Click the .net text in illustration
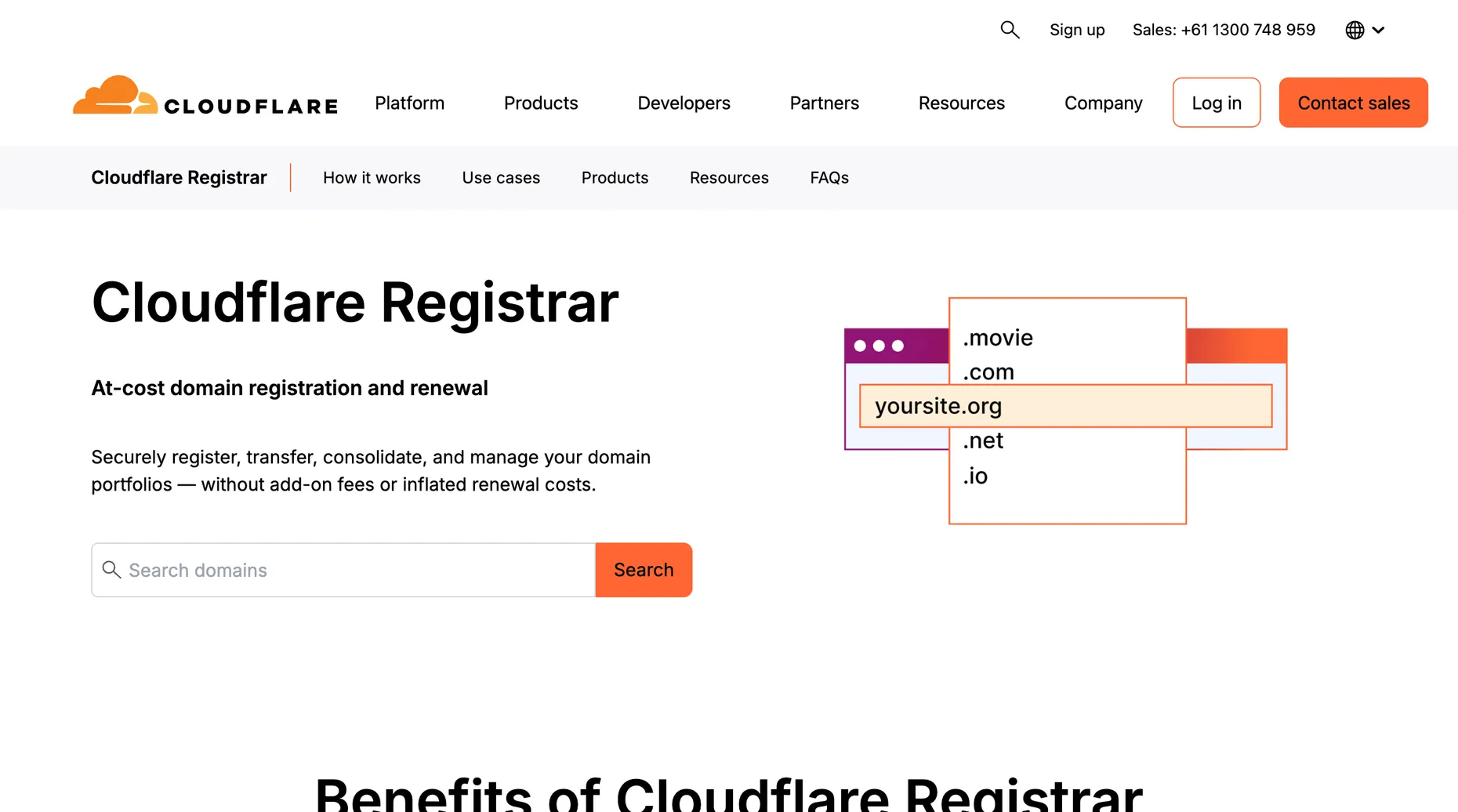The height and width of the screenshot is (812, 1458). tap(983, 440)
